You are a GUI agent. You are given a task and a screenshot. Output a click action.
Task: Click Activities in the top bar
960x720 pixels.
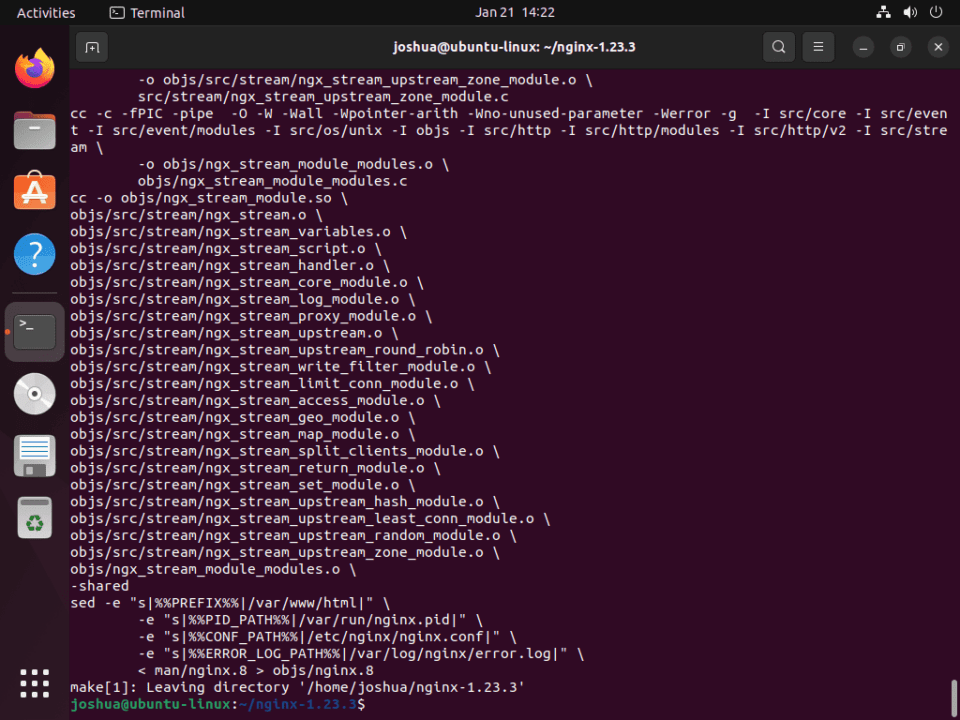coord(46,12)
